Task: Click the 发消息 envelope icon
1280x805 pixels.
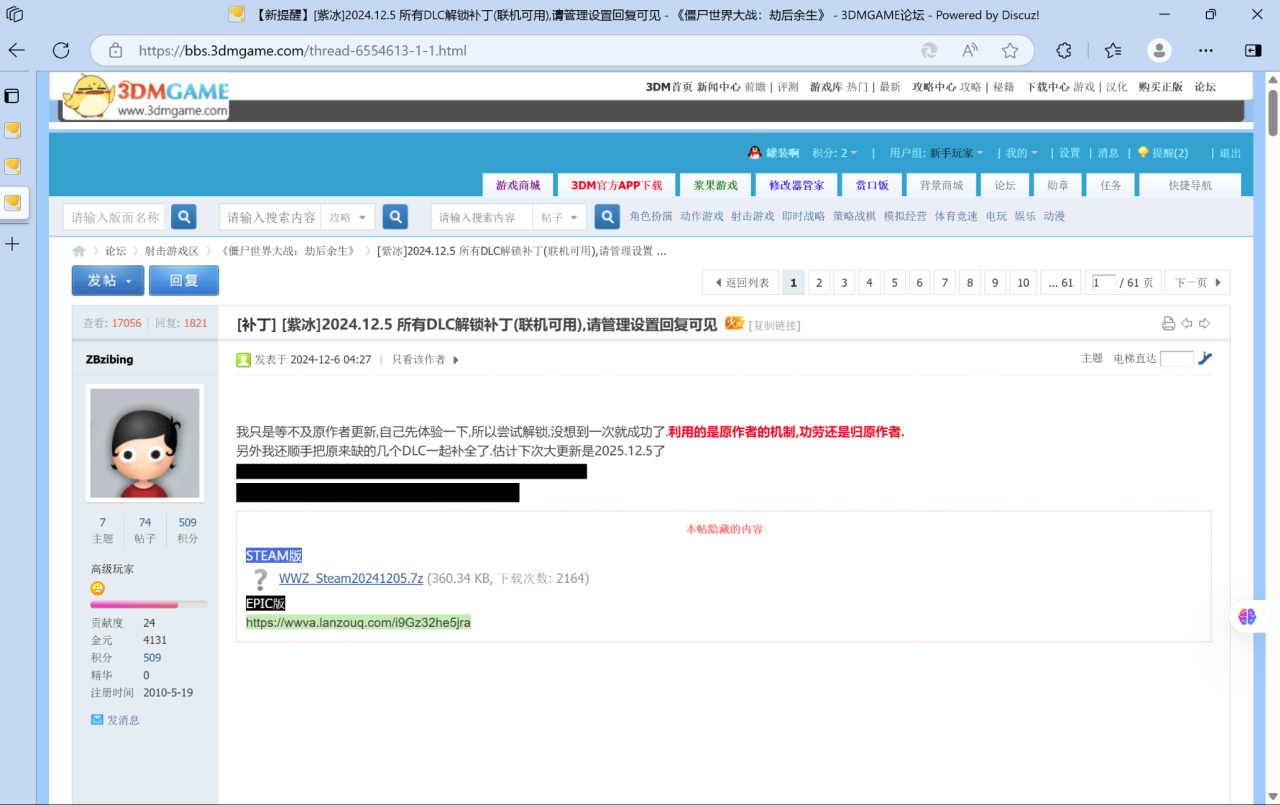Action: pos(97,719)
